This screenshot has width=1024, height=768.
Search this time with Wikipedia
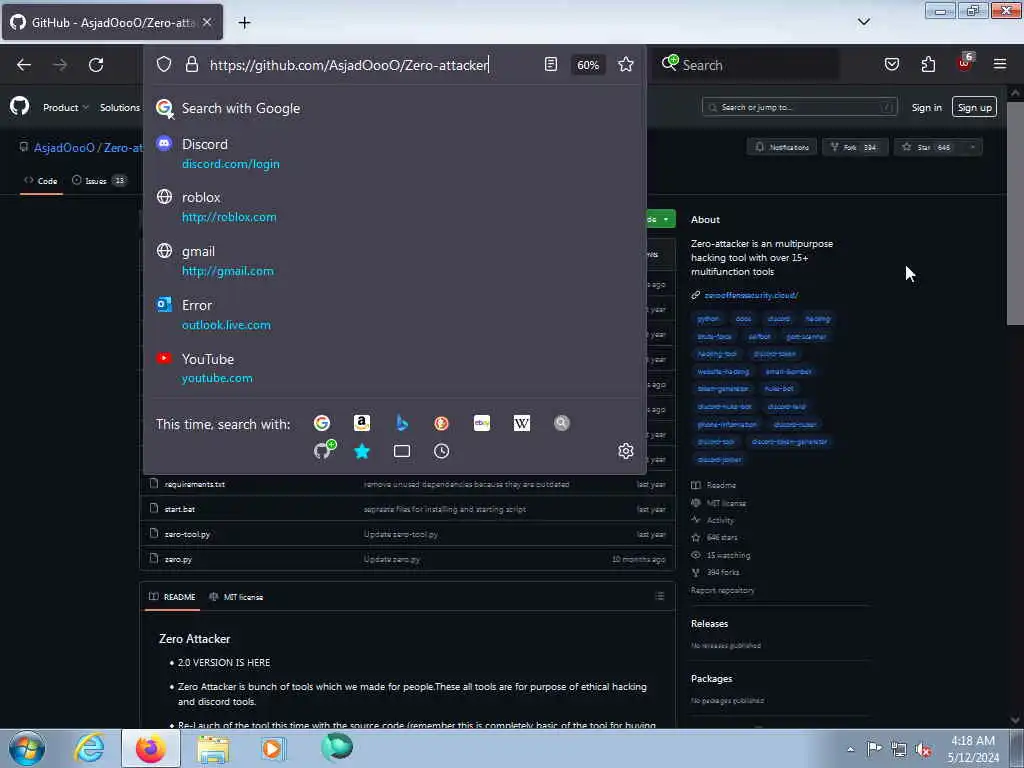(522, 423)
